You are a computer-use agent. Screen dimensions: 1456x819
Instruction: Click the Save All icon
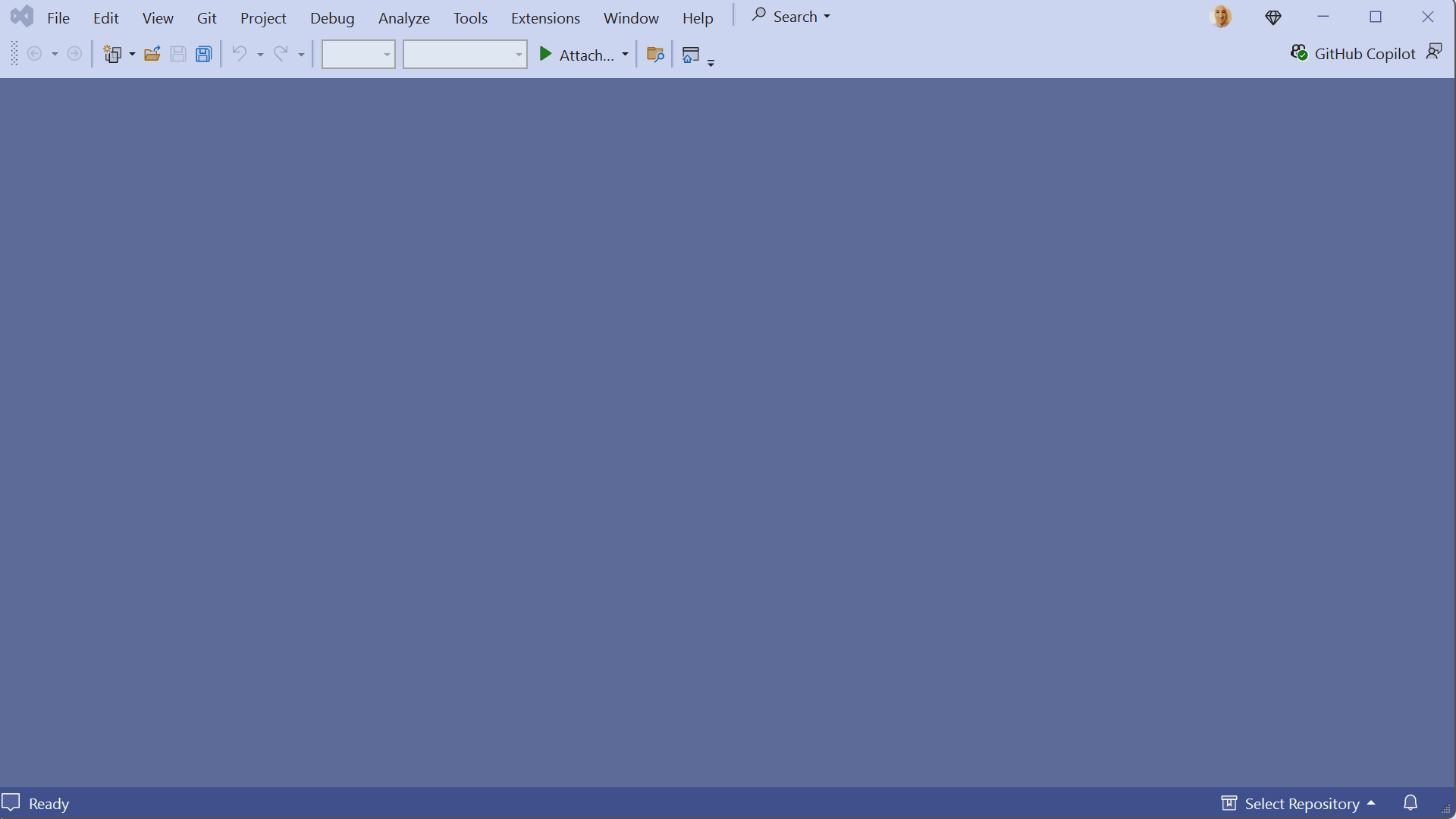(x=203, y=54)
